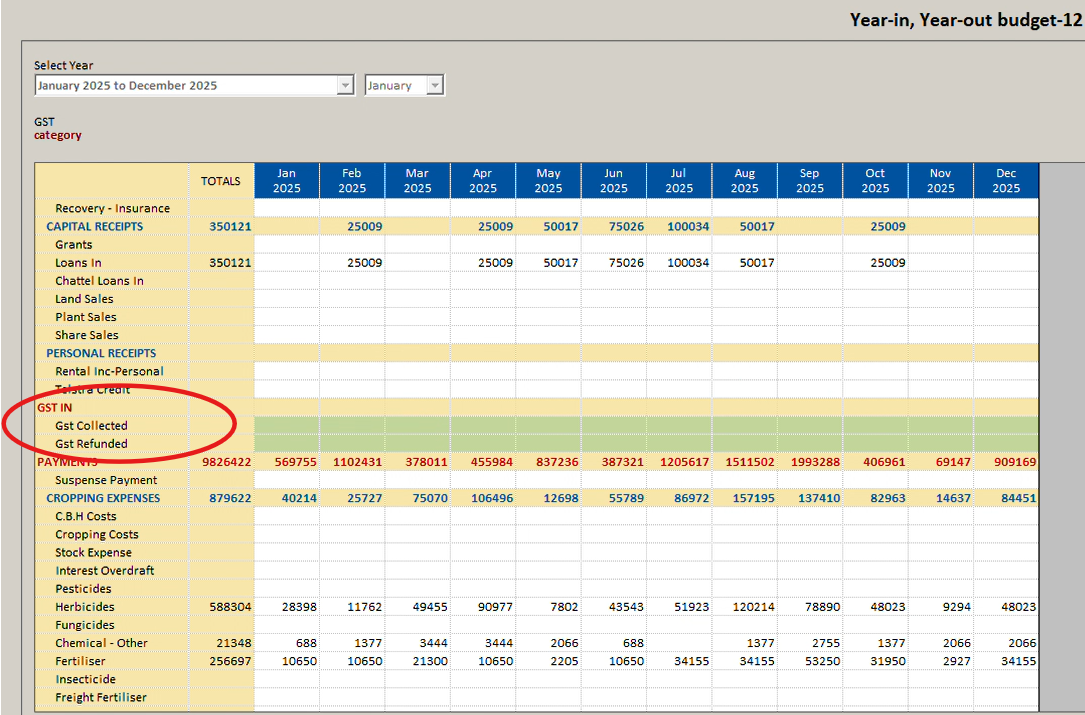Image resolution: width=1085 pixels, height=715 pixels.
Task: Click the Herbicides Aug value 120214
Action: point(754,607)
